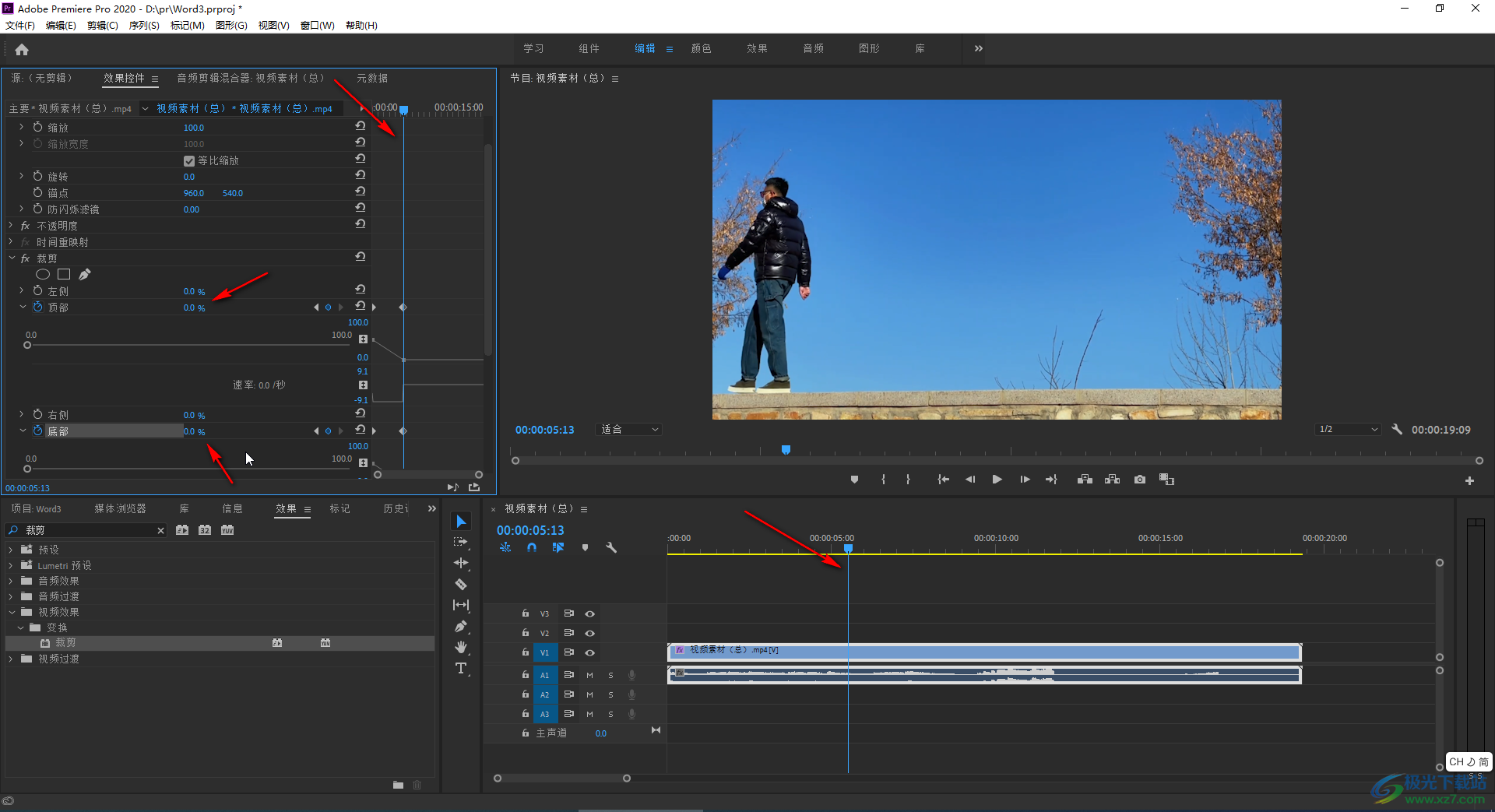Reset the 裁剪 effect
1495x812 pixels.
361,256
